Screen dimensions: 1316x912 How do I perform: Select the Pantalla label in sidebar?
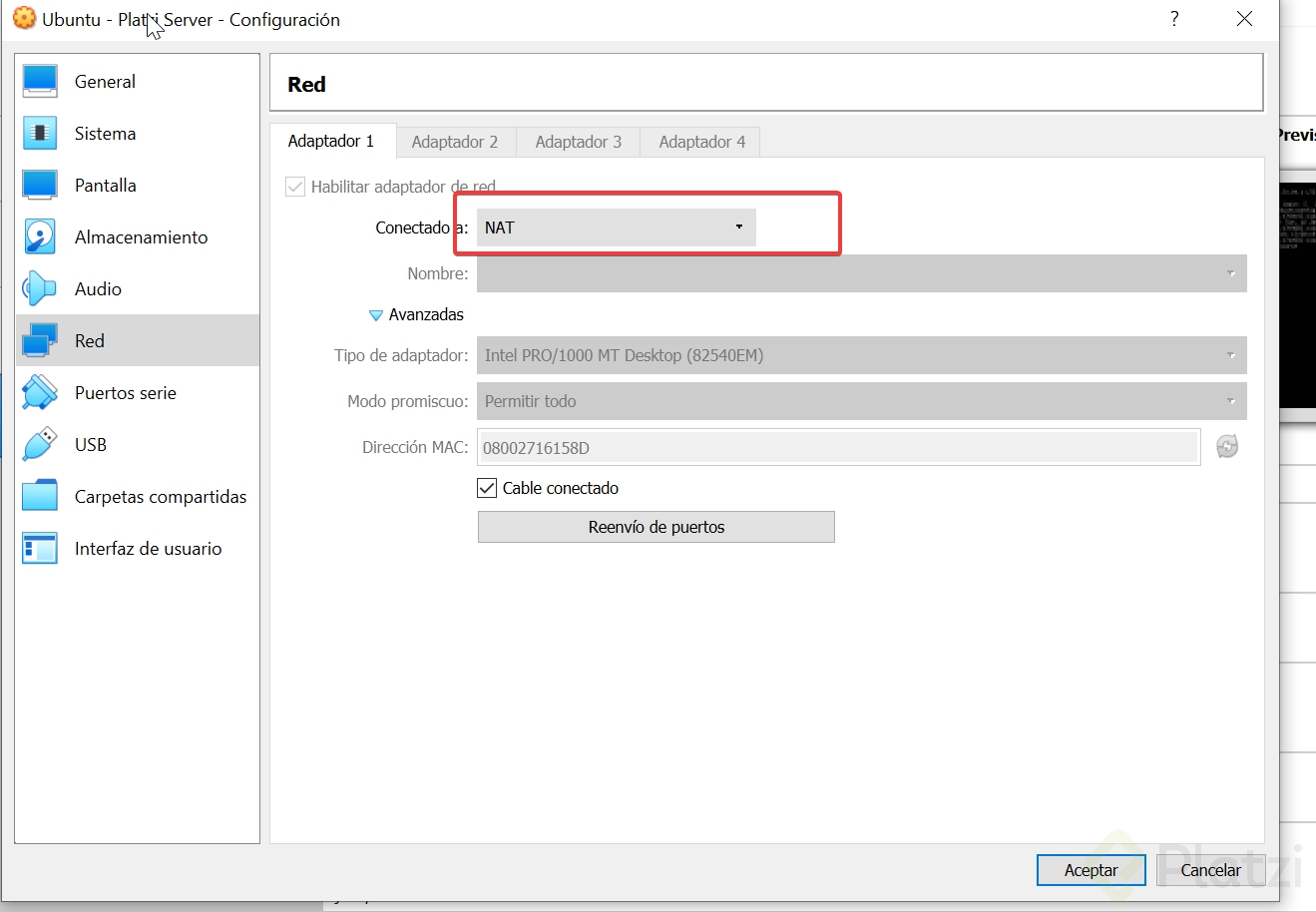click(105, 186)
